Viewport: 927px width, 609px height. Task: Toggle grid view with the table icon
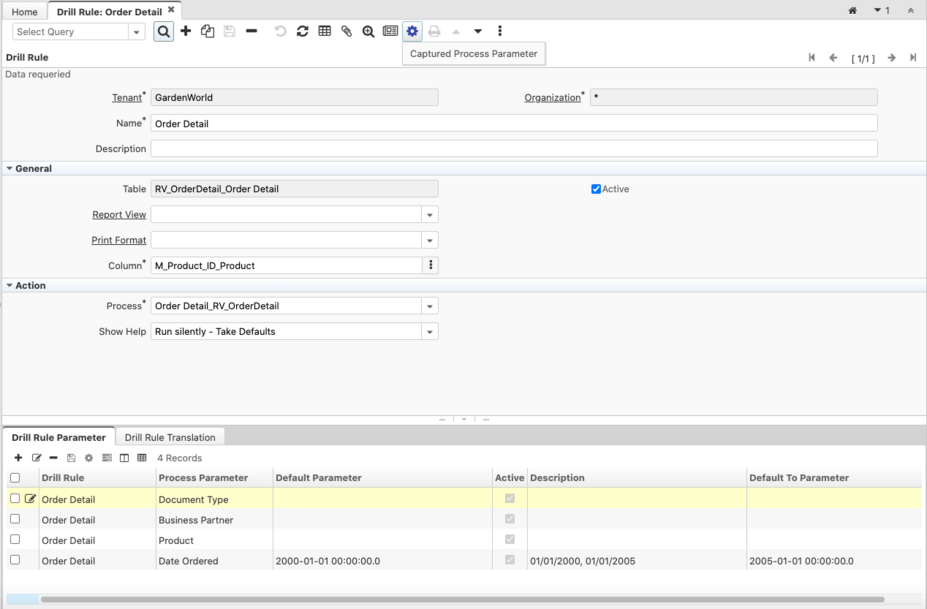coord(325,31)
